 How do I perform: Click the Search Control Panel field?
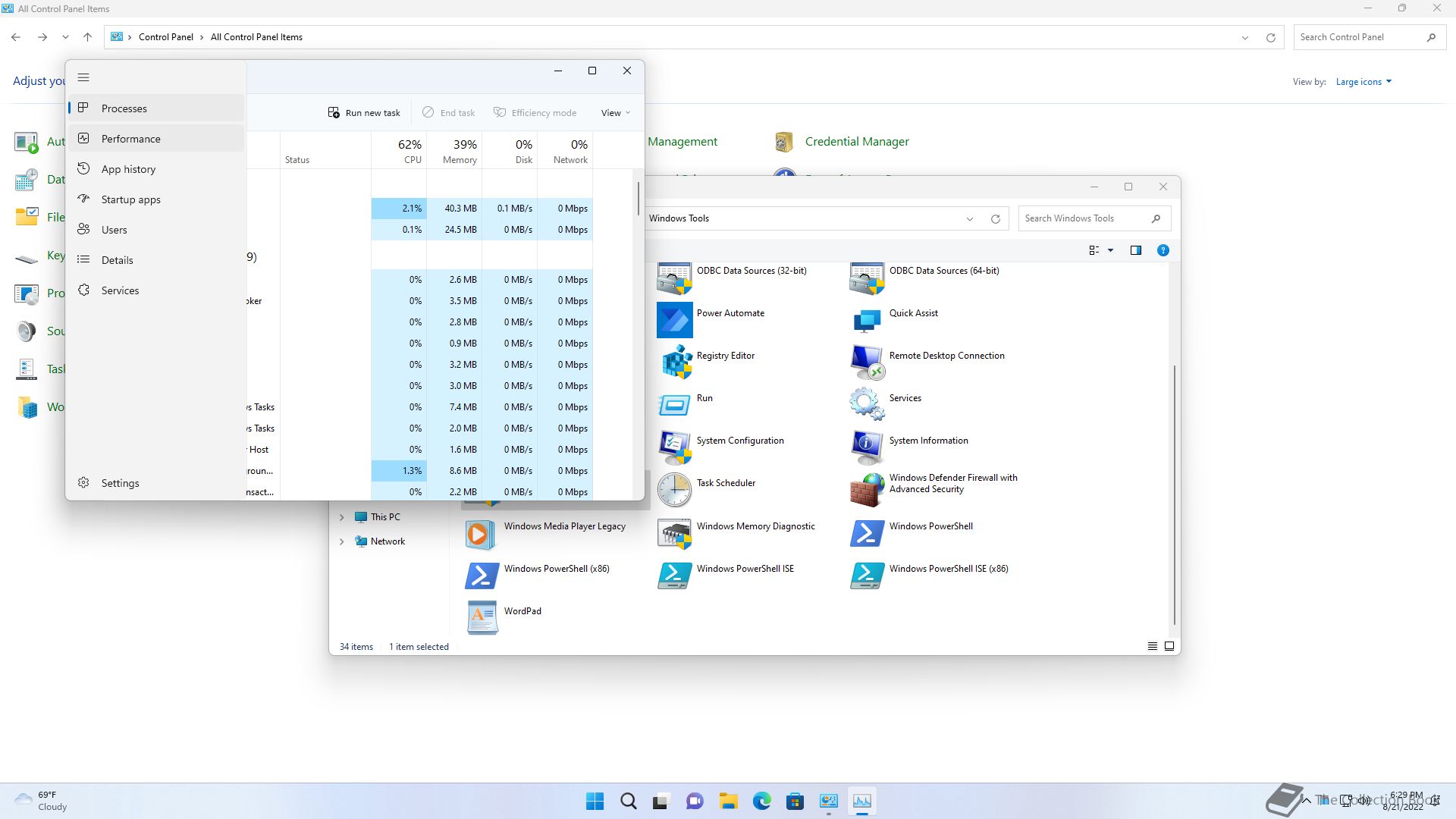click(1370, 37)
